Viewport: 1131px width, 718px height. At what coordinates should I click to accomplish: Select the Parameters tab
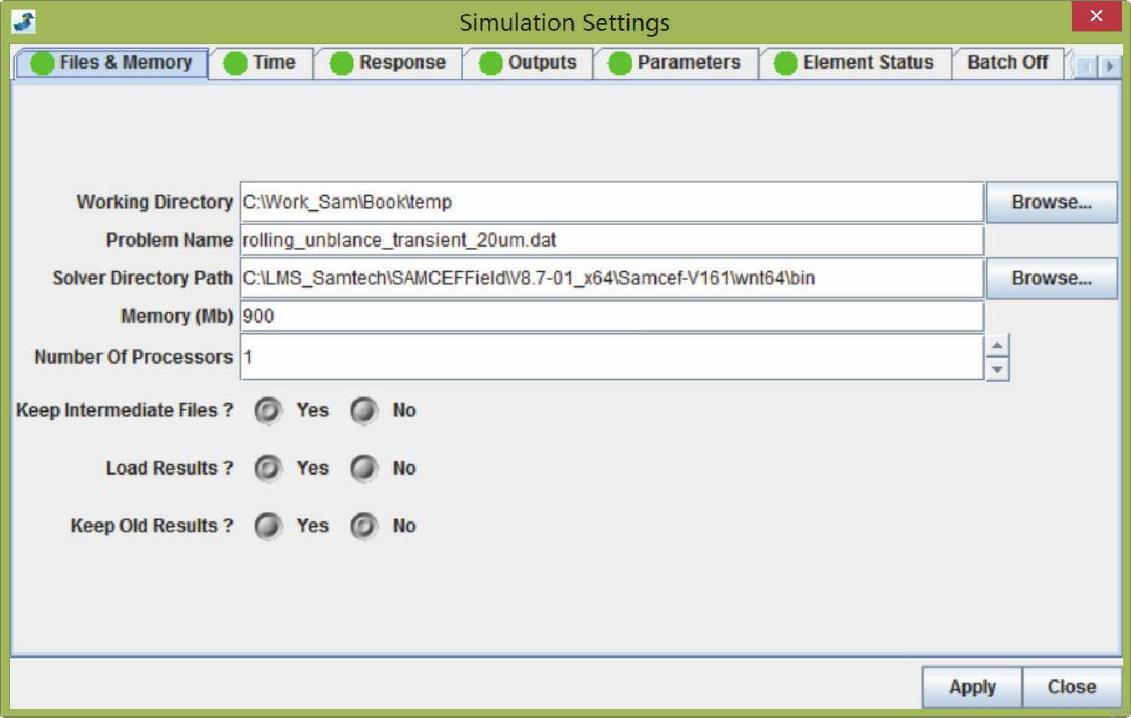tap(675, 63)
